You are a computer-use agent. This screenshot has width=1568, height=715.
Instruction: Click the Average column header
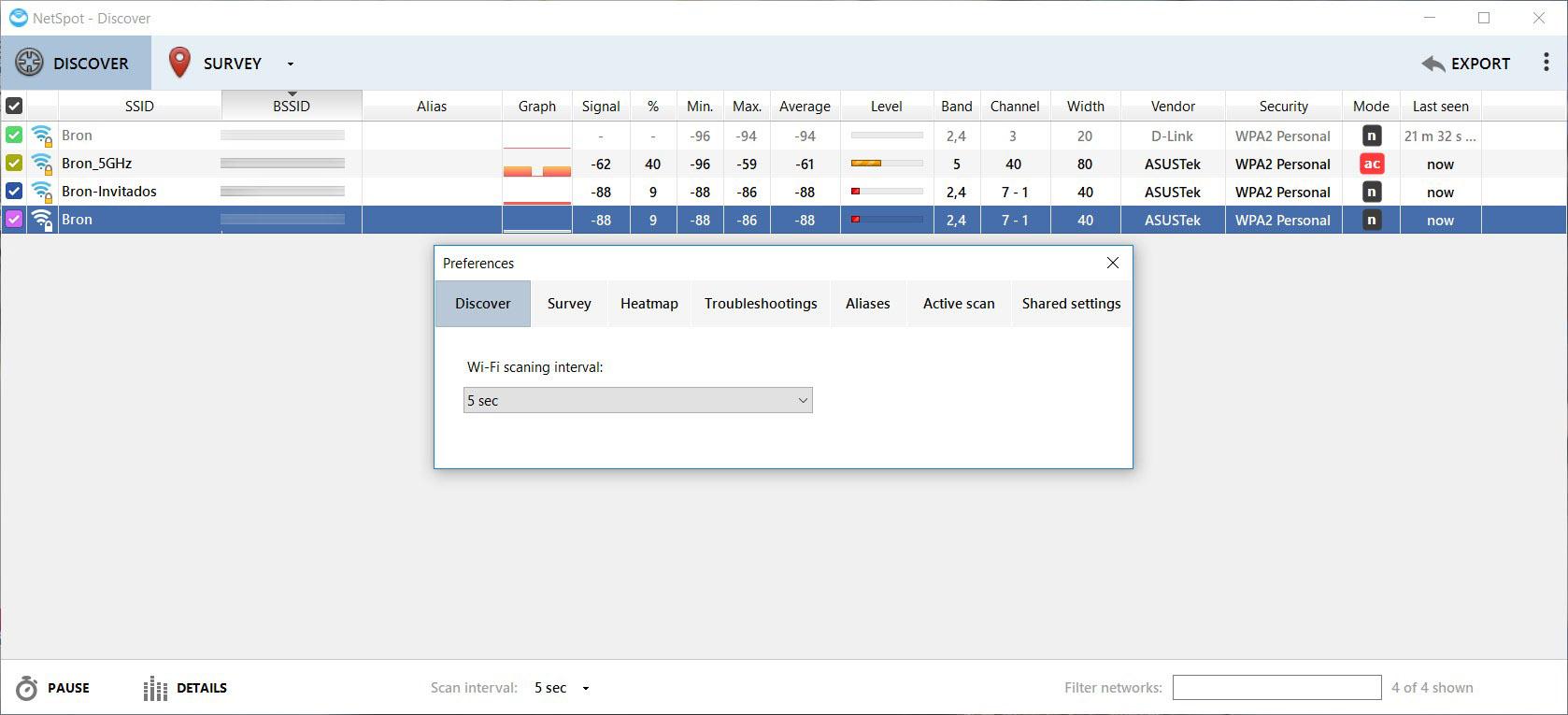point(805,107)
